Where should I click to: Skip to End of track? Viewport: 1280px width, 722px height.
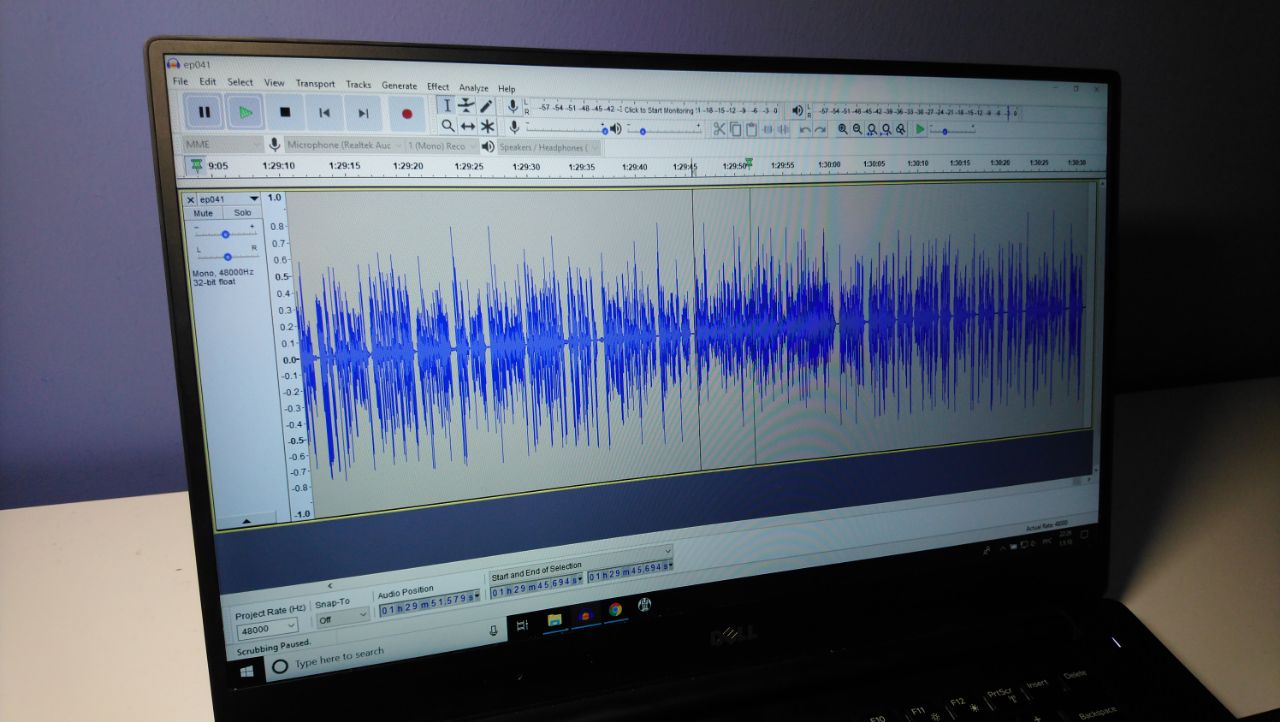[x=363, y=113]
